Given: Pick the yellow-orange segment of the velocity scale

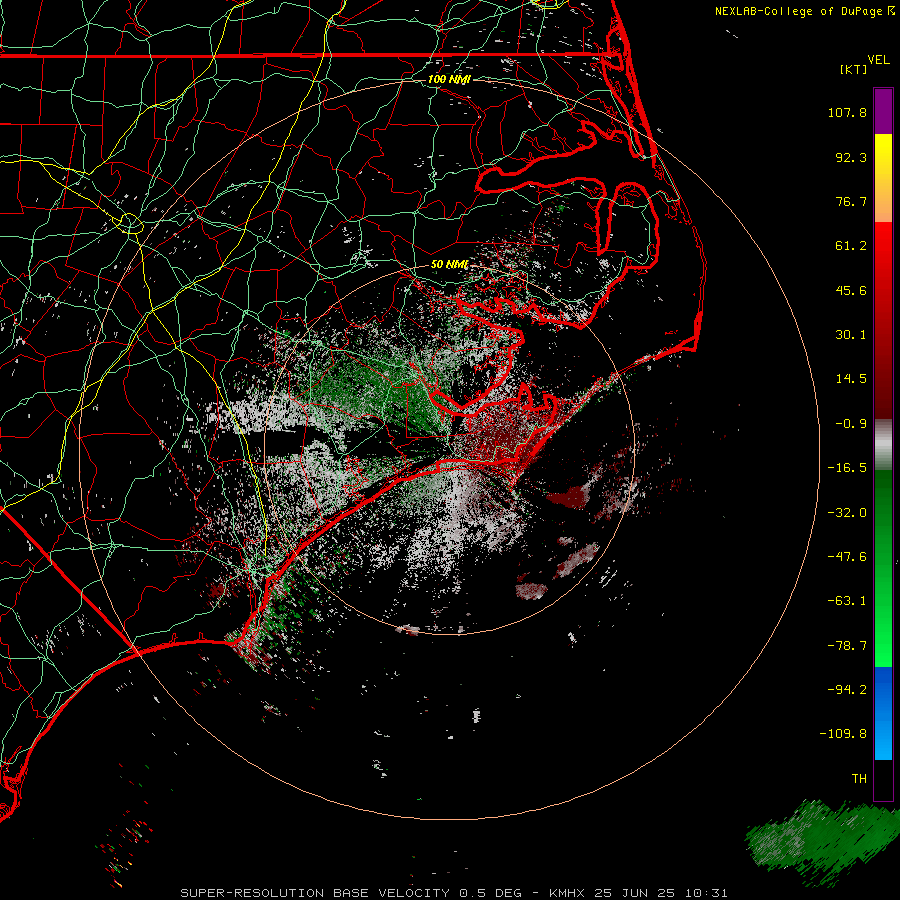Looking at the screenshot, I should click(x=883, y=178).
